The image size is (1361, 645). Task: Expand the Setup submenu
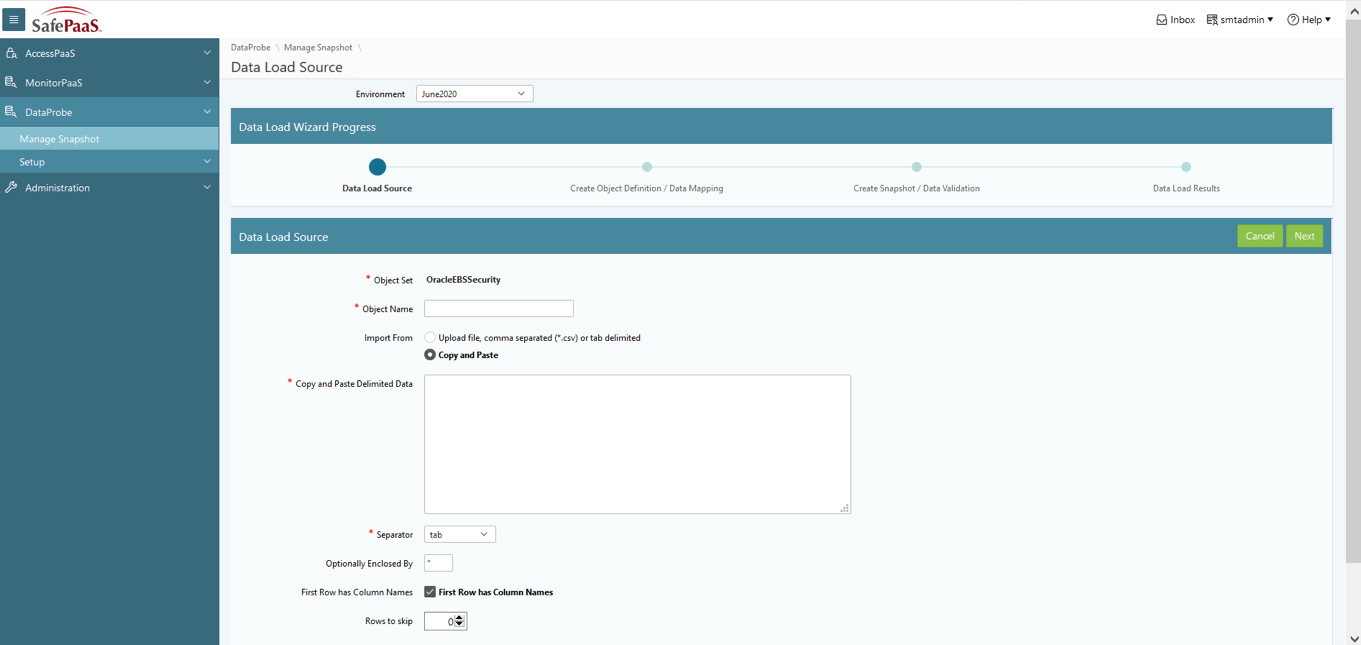[109, 162]
